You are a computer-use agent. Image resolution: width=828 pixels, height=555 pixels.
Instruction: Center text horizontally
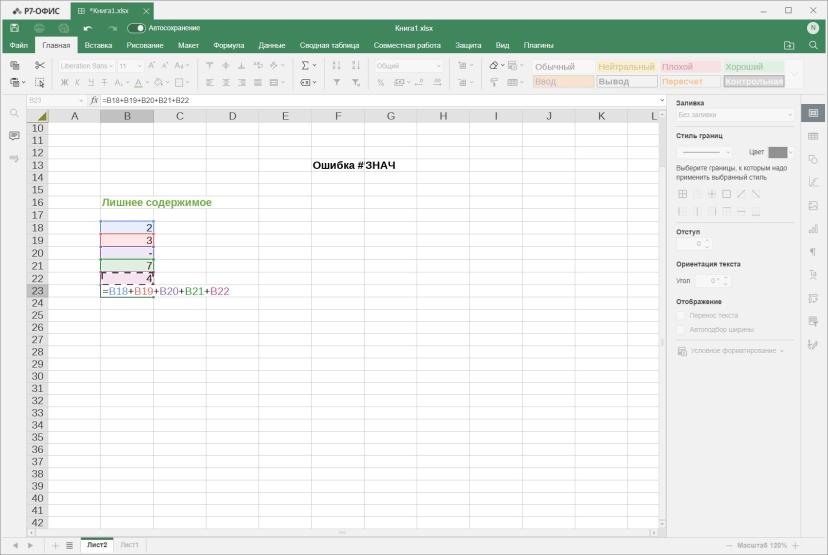226,82
